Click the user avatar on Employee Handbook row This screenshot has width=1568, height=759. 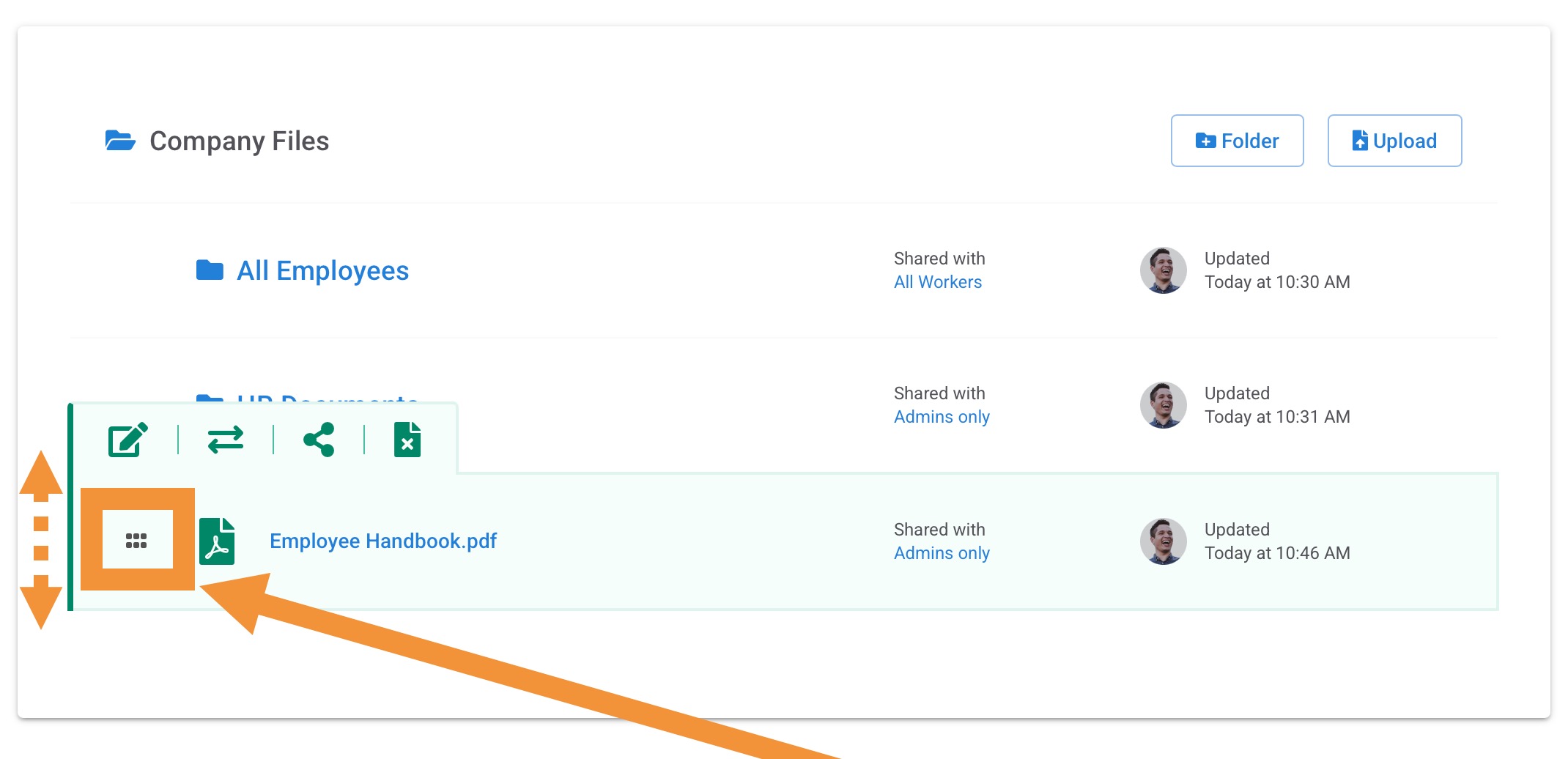[x=1163, y=541]
